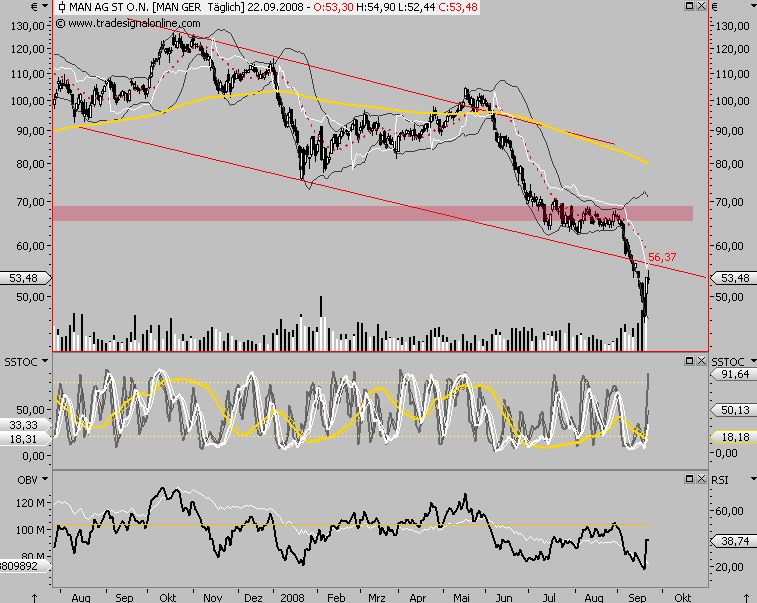Maximize the SSTOC indicator pane
The width and height of the screenshot is (757, 603).
690,361
